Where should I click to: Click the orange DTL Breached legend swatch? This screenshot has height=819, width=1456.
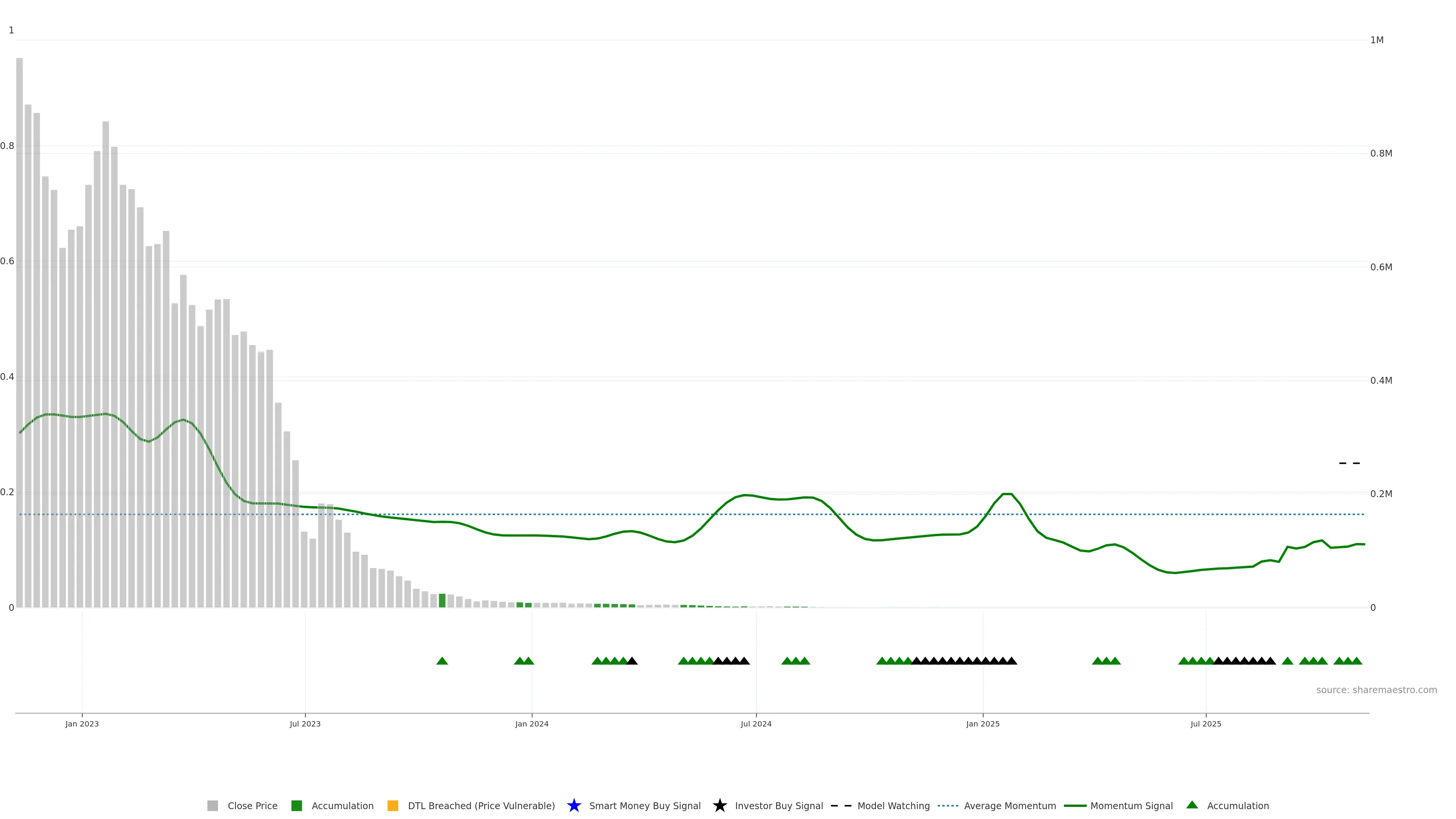point(392,805)
